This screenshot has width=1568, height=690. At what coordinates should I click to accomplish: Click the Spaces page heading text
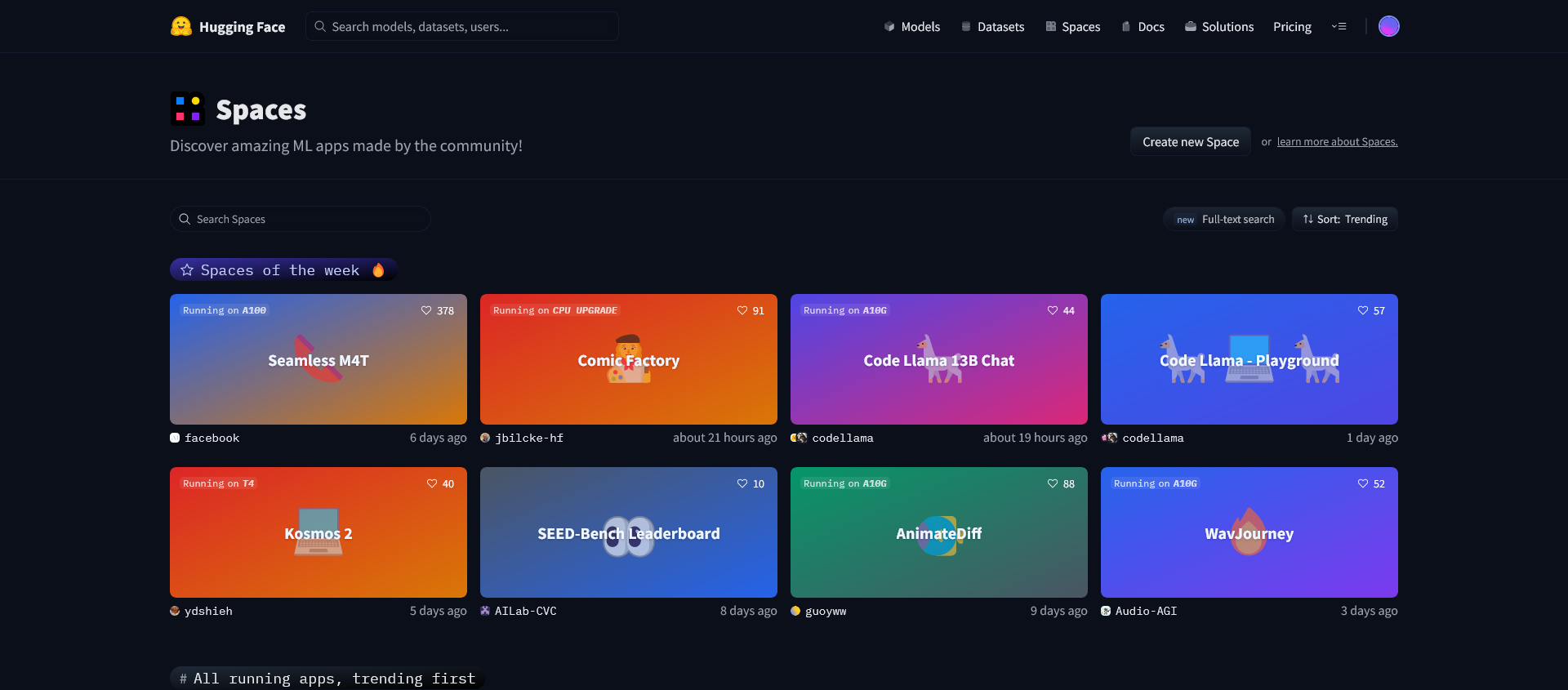[261, 109]
